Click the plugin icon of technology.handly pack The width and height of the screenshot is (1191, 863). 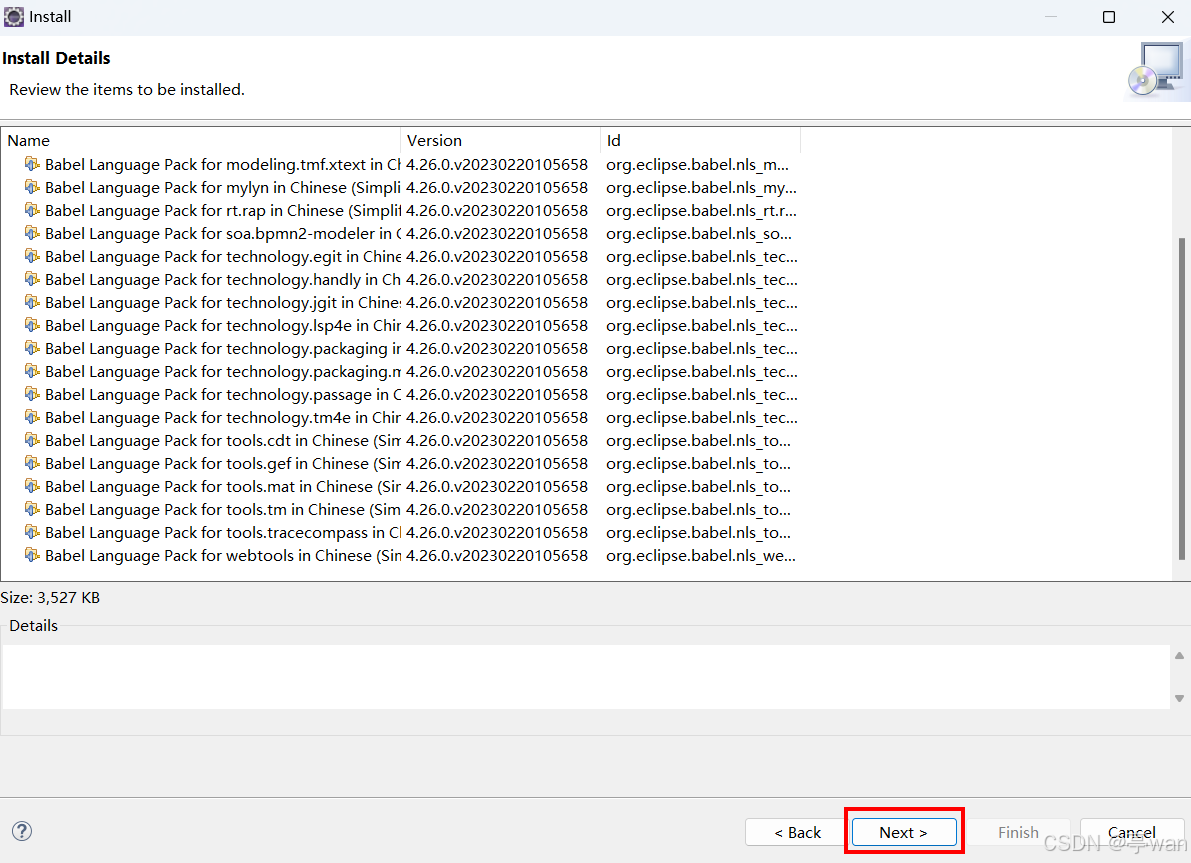click(x=32, y=279)
